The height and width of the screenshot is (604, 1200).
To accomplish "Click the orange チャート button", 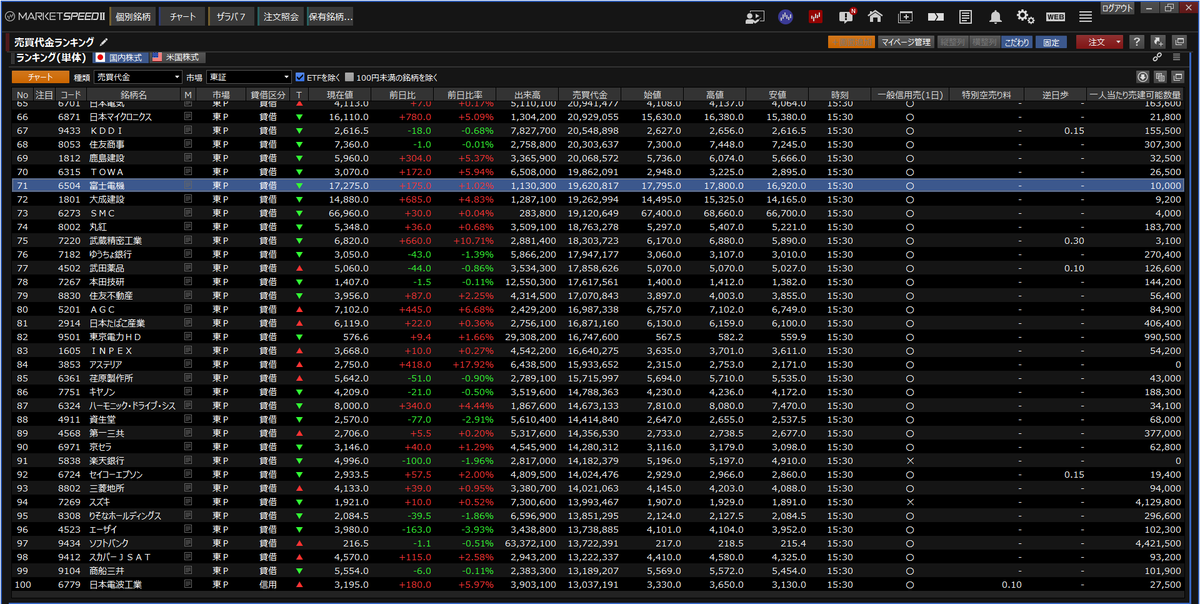I will click(x=41, y=77).
